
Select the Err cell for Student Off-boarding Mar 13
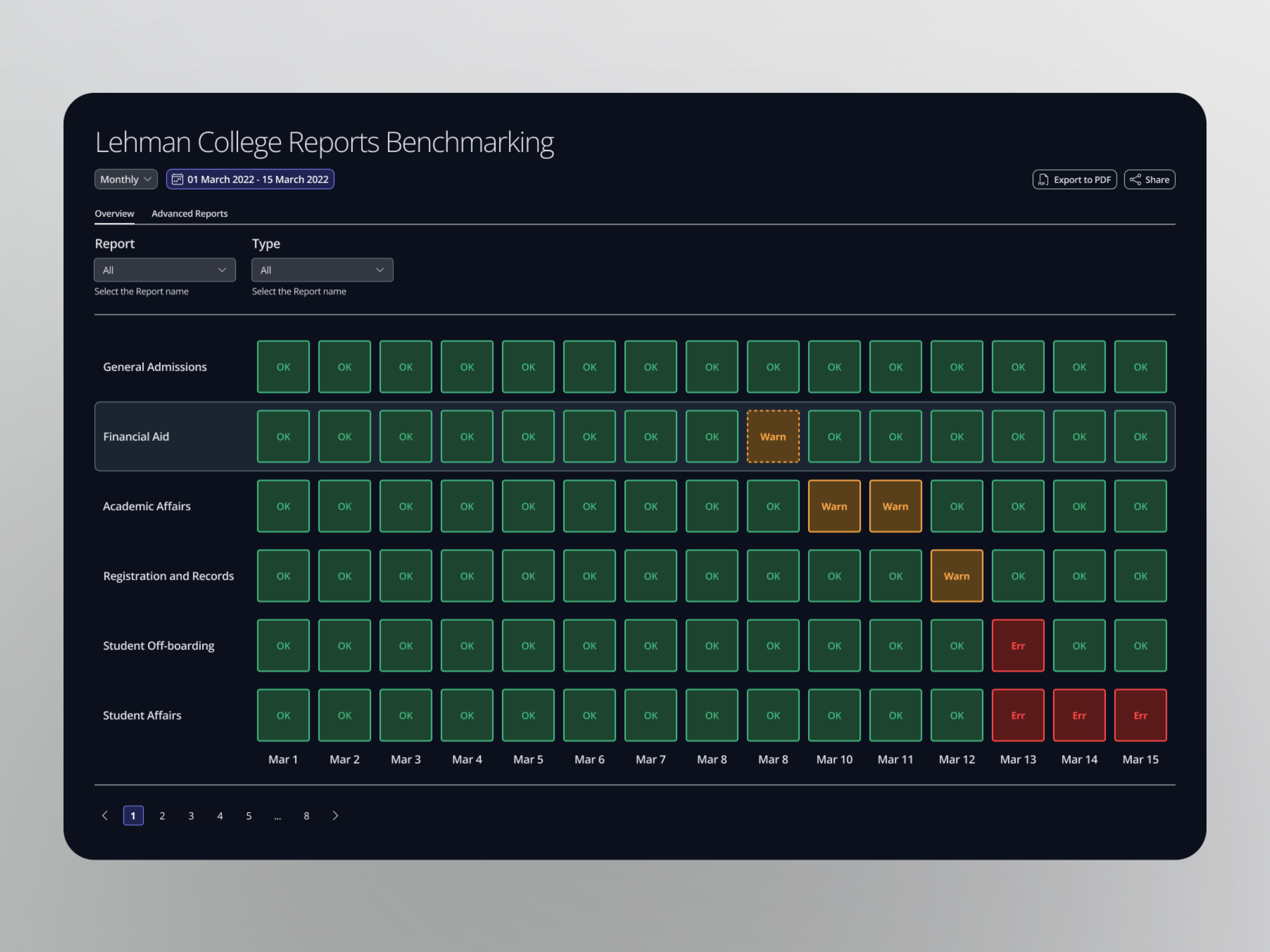pyautogui.click(x=1018, y=645)
